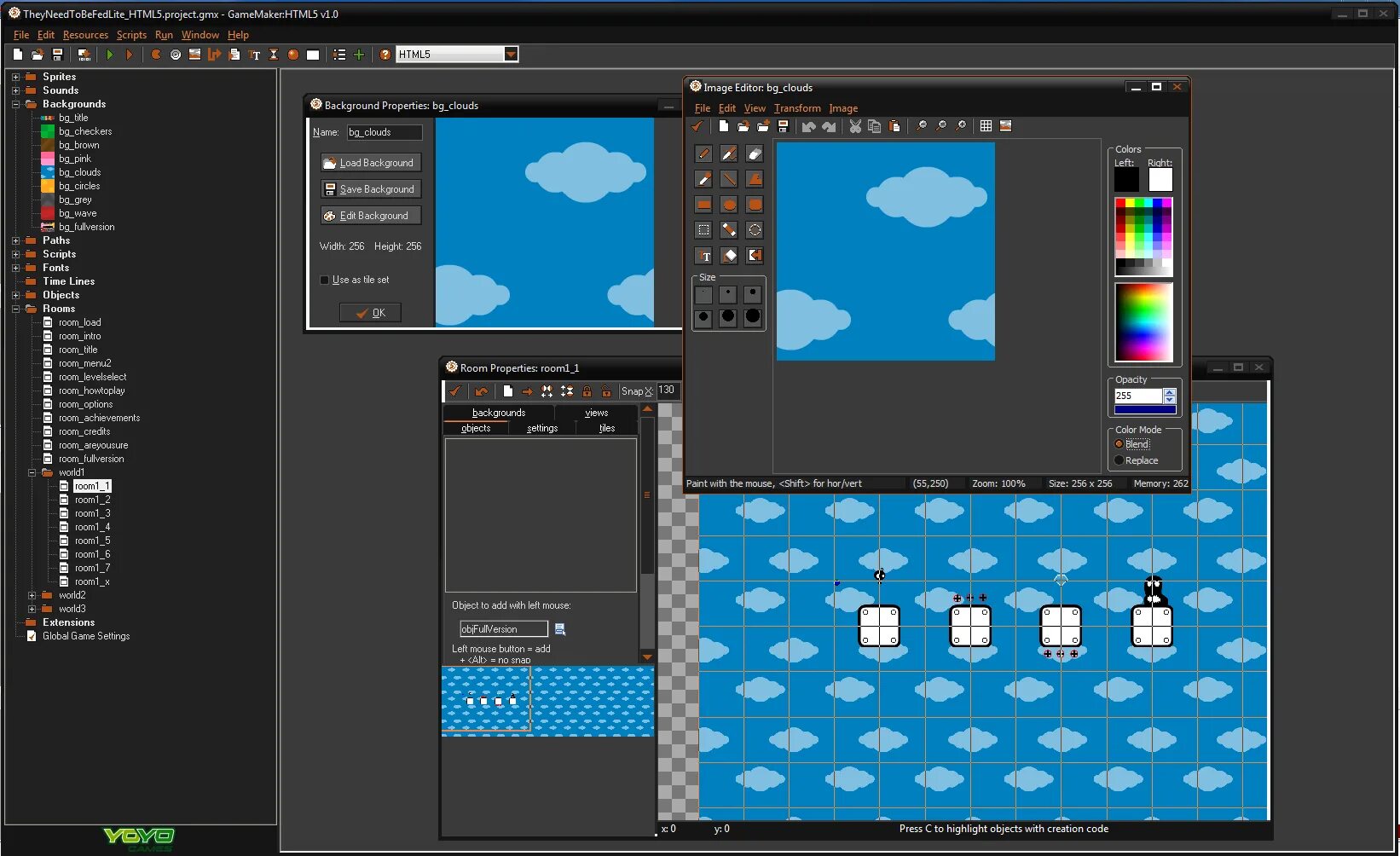This screenshot has width=1400, height=856.
Task: Open Resources menu in main menu bar
Action: 85,35
